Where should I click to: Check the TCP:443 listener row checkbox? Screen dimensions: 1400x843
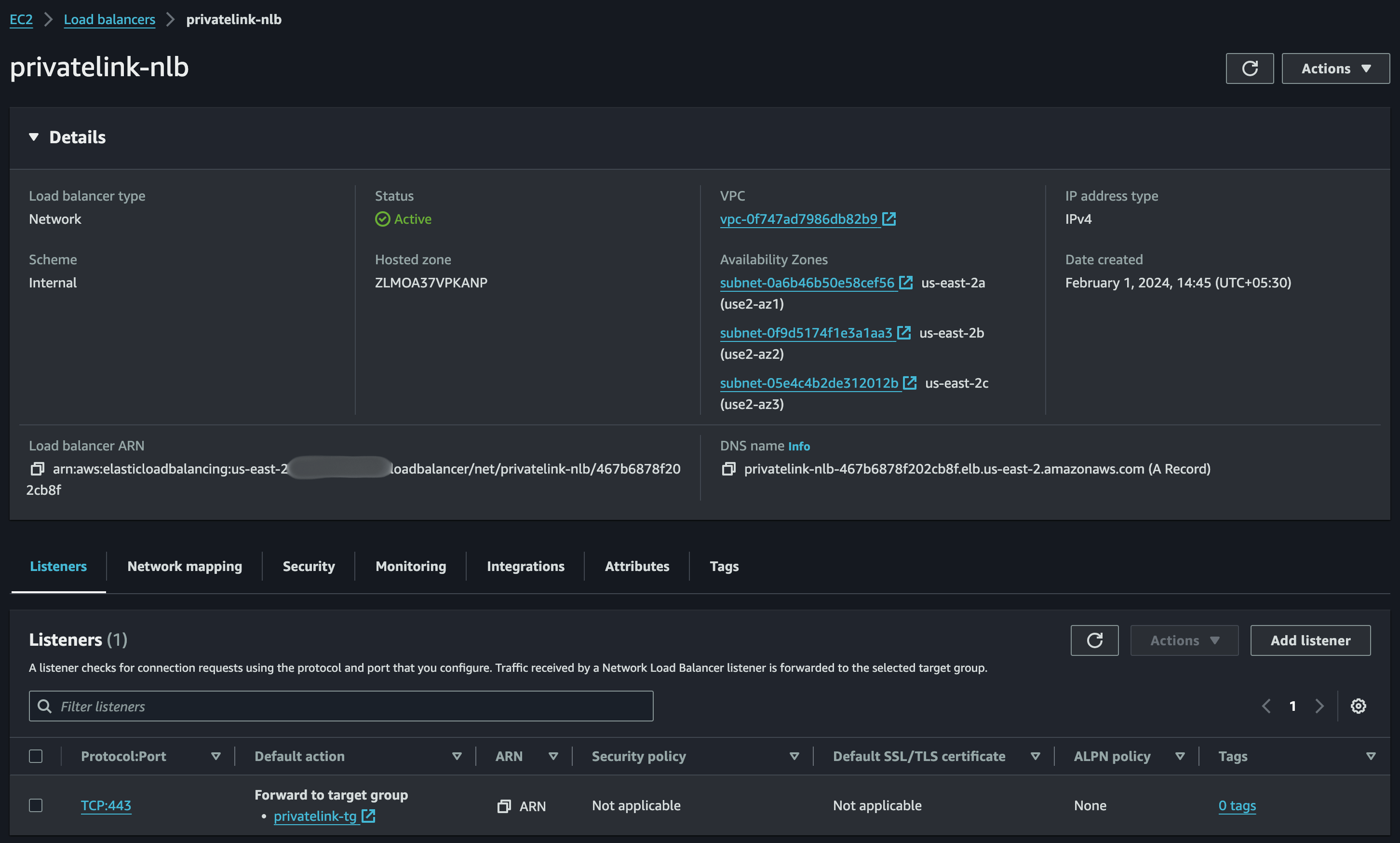(x=36, y=805)
